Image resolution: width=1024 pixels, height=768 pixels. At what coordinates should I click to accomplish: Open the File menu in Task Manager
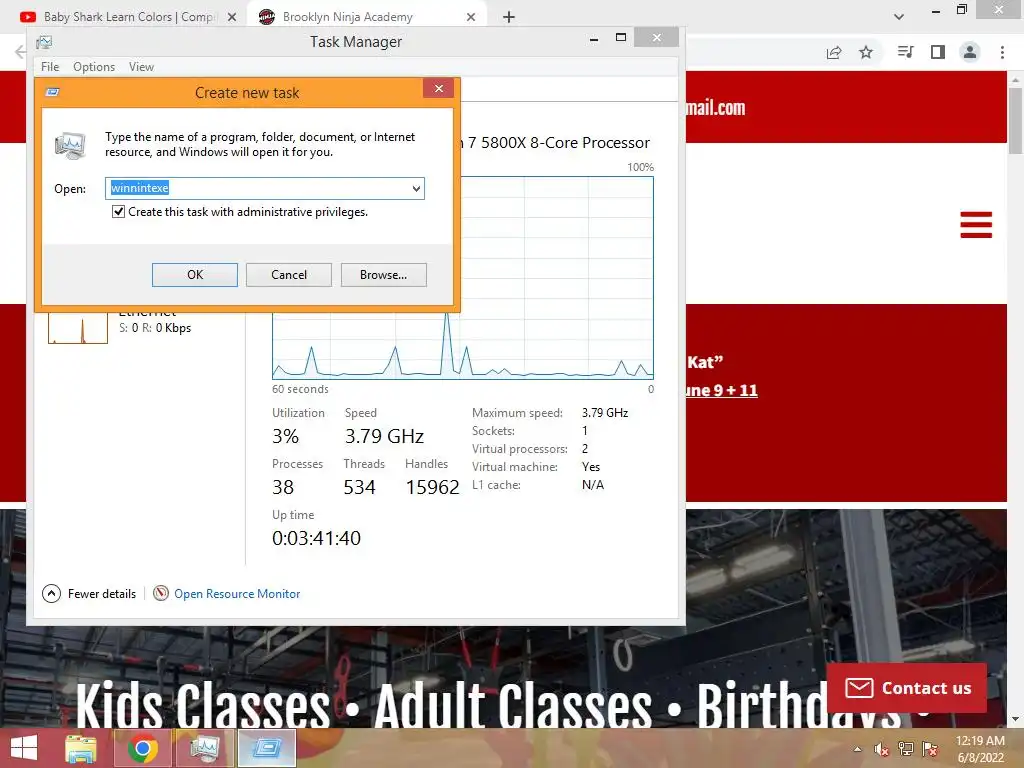(x=50, y=67)
